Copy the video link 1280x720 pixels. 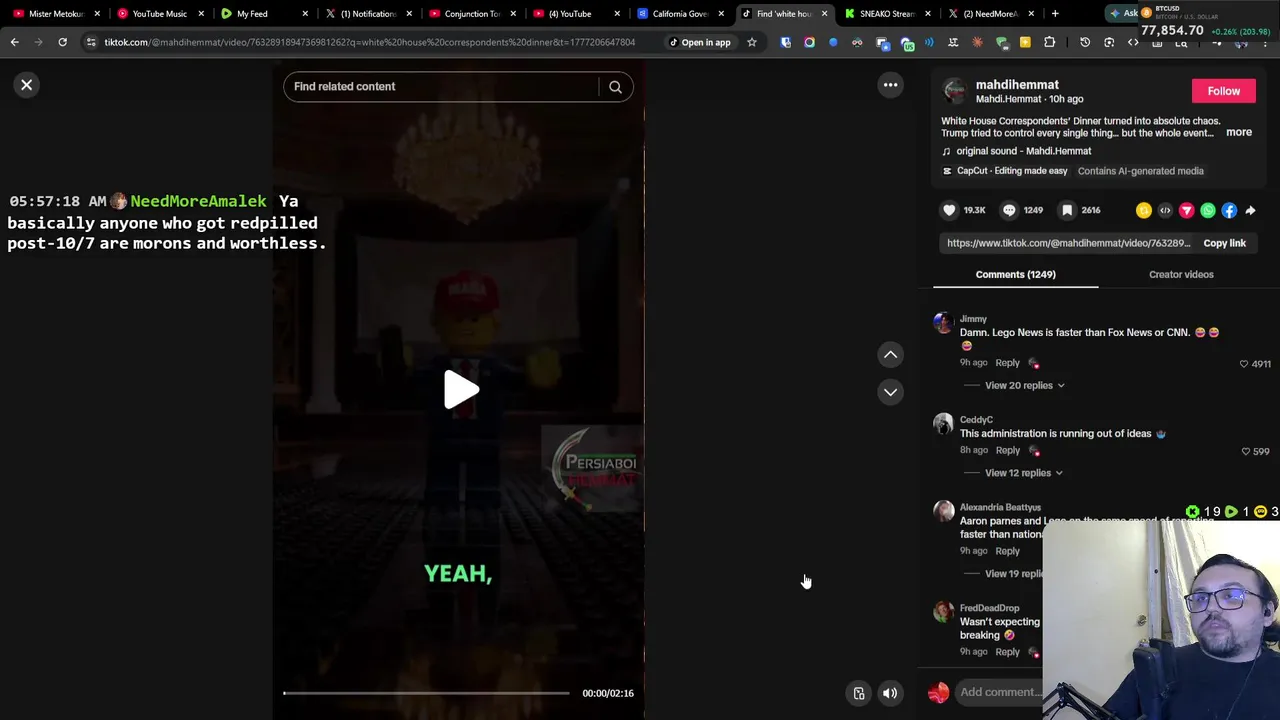point(1224,243)
